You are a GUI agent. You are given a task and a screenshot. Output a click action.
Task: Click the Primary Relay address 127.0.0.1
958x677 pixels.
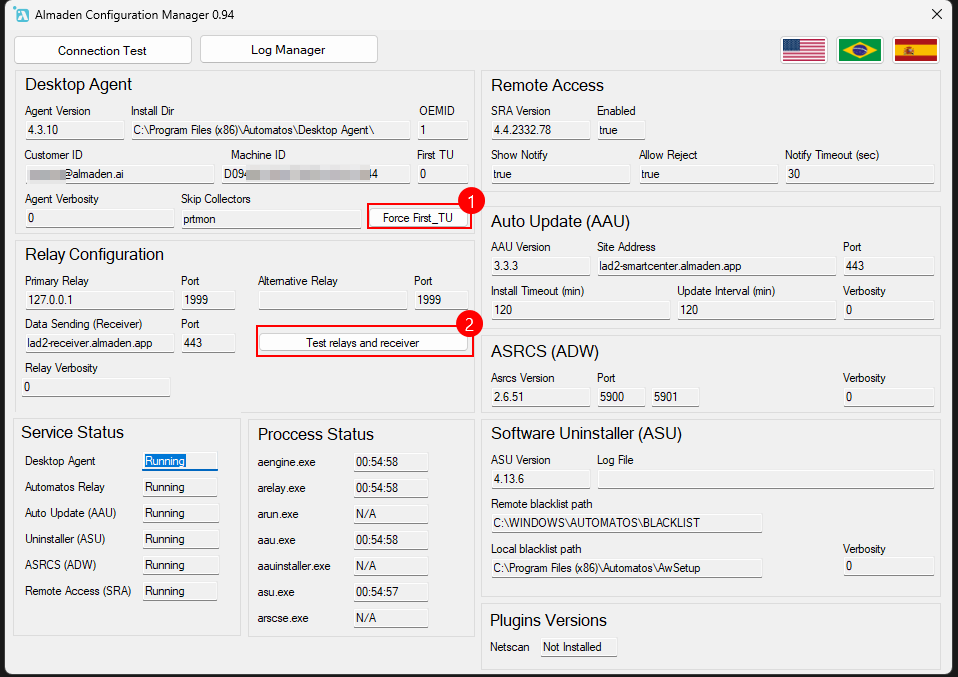pyautogui.click(x=100, y=300)
